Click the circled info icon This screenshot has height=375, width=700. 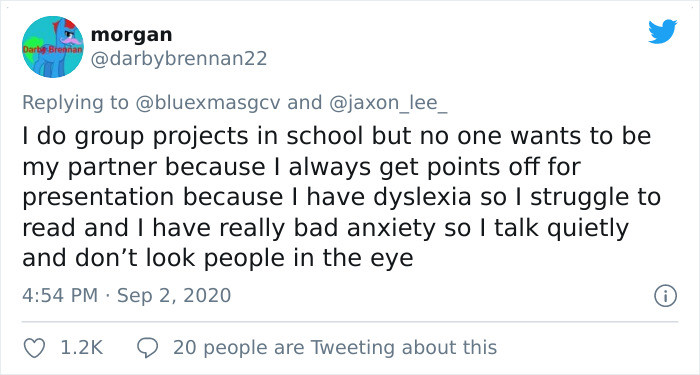click(x=665, y=296)
